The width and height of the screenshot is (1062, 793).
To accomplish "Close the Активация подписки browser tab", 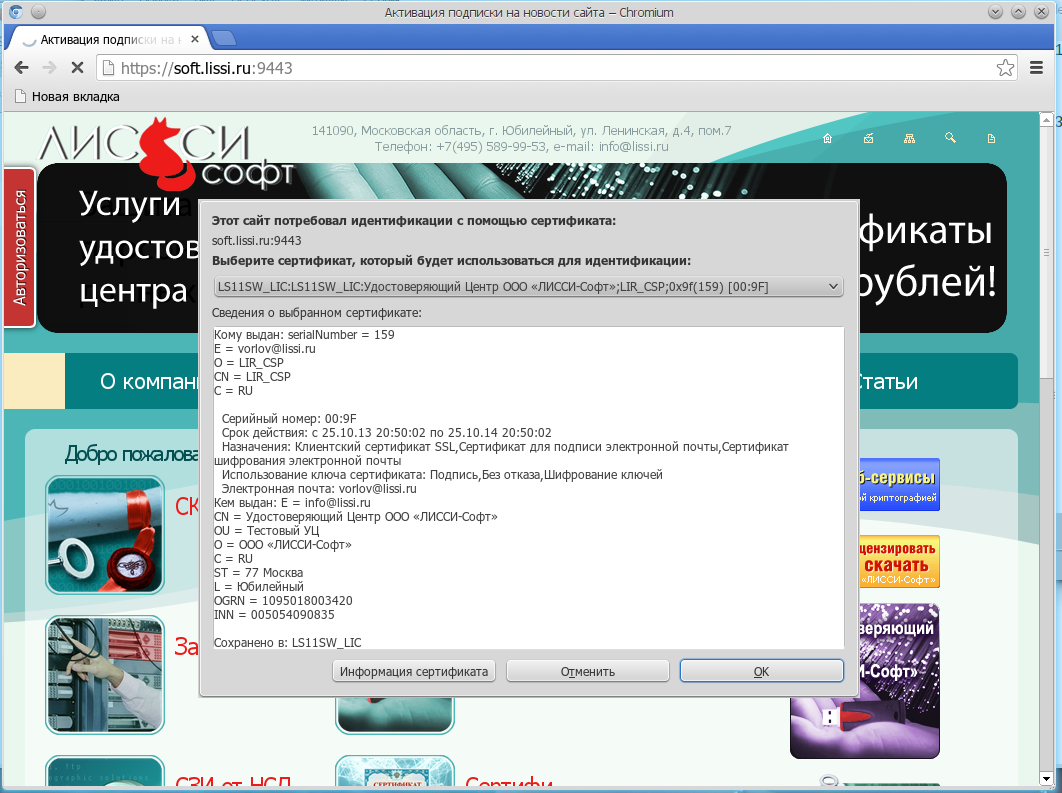I will click(193, 40).
